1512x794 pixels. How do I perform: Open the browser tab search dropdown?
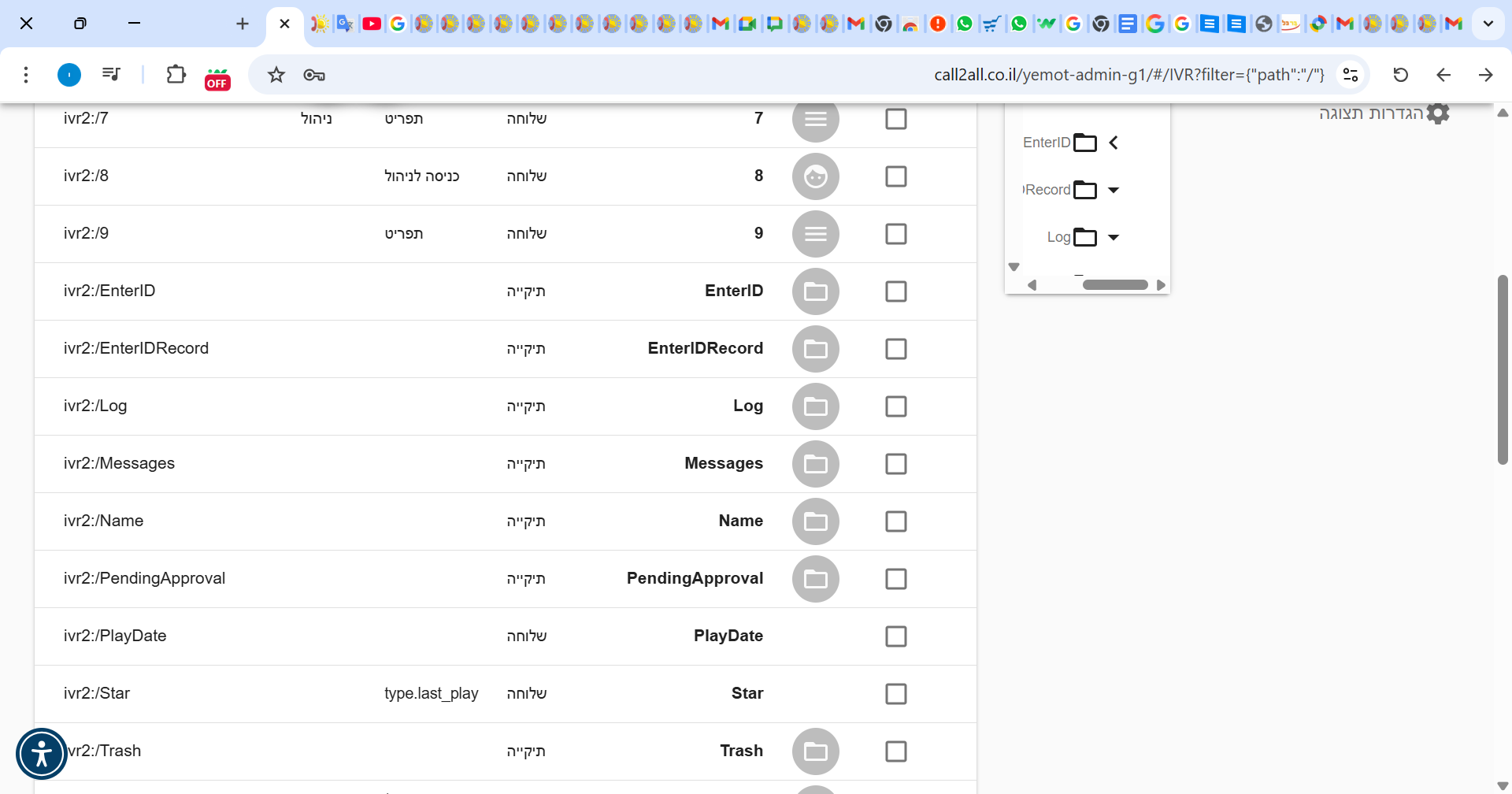click(1488, 24)
